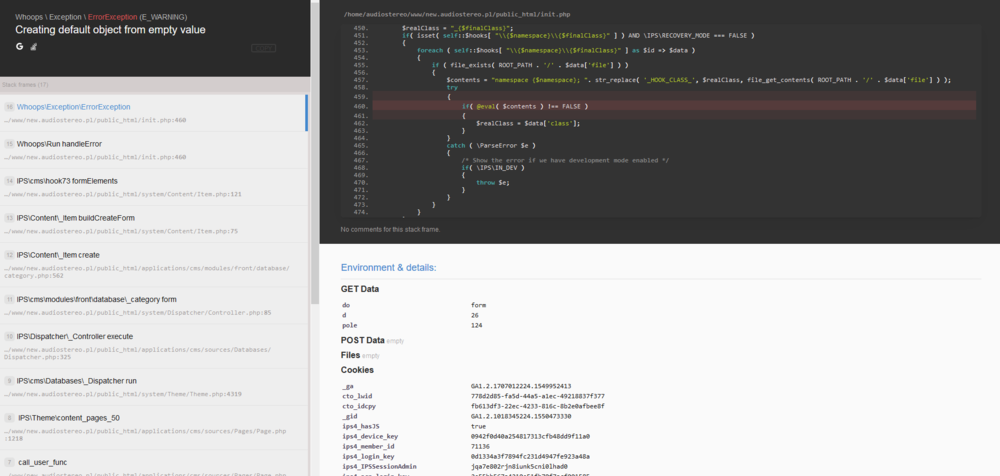Open the IPS\Dispatcher\_Controller execute frame
The width and height of the screenshot is (1000, 476).
coord(75,336)
